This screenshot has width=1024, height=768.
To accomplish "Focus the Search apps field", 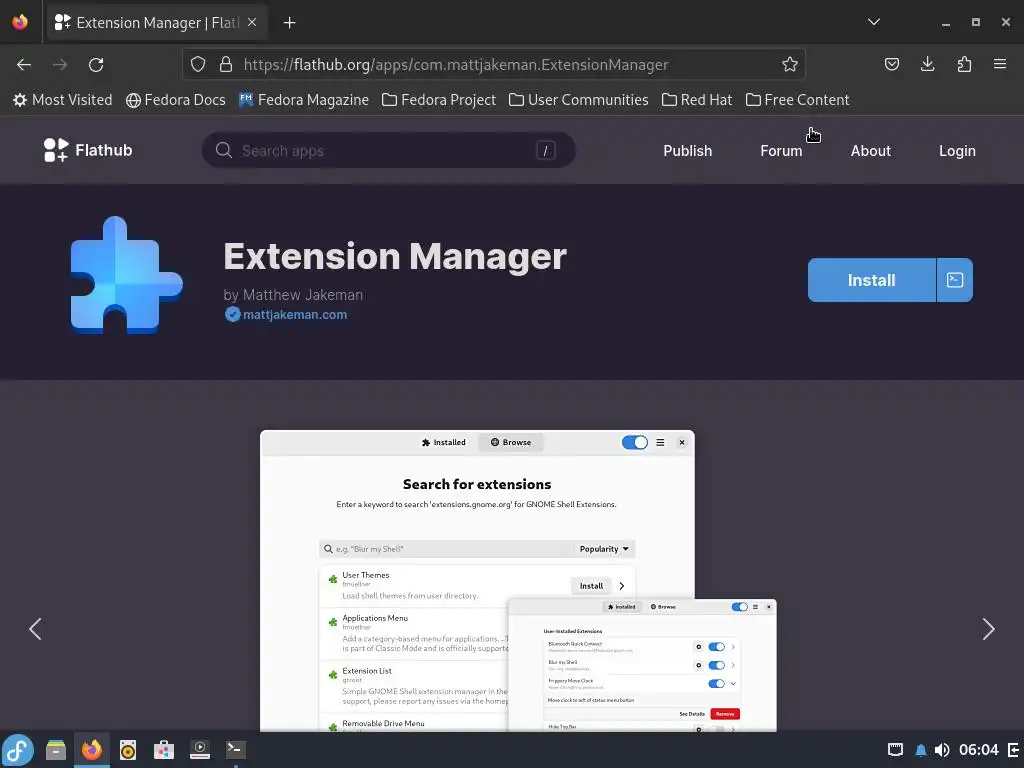I will pos(389,150).
